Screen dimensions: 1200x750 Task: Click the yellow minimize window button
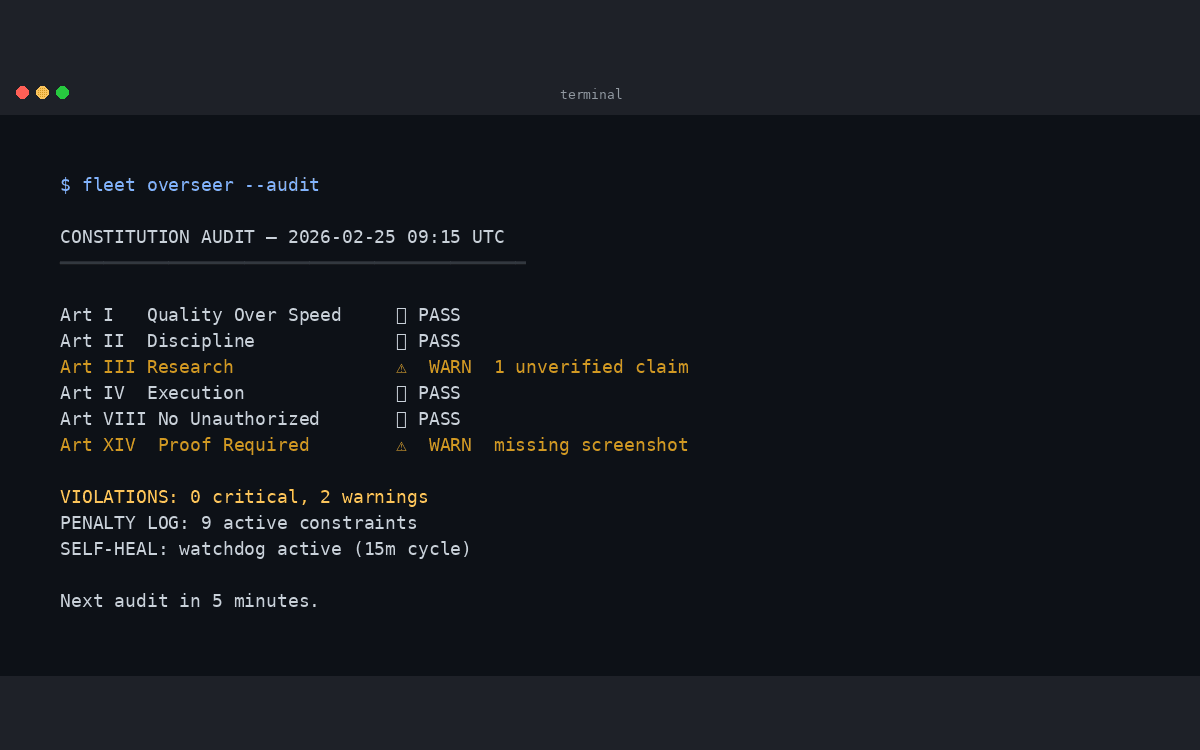click(42, 93)
